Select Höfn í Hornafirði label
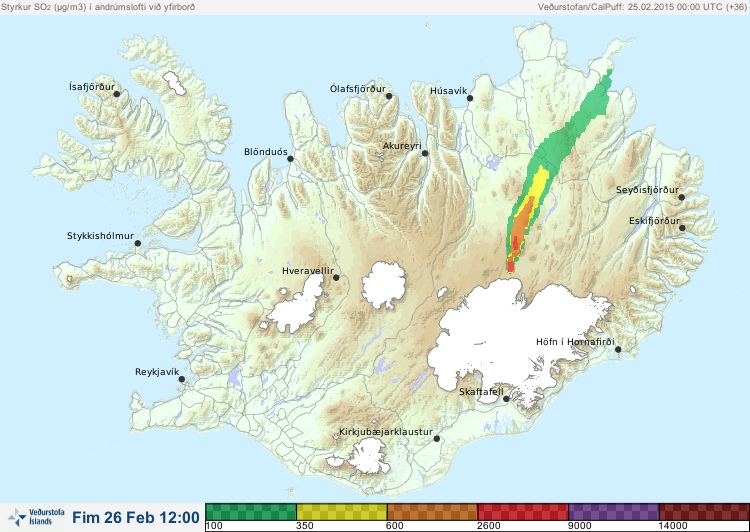The image size is (750, 532). pyautogui.click(x=575, y=342)
